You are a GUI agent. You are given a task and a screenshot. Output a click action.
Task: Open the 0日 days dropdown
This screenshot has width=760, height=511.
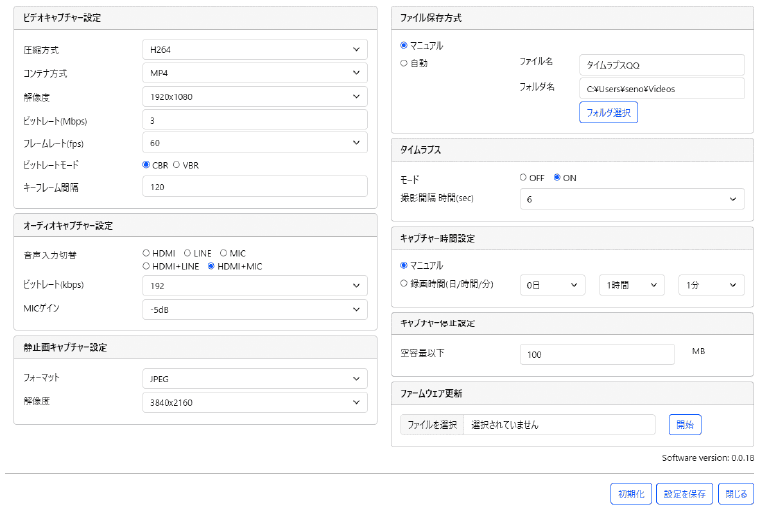tap(553, 285)
